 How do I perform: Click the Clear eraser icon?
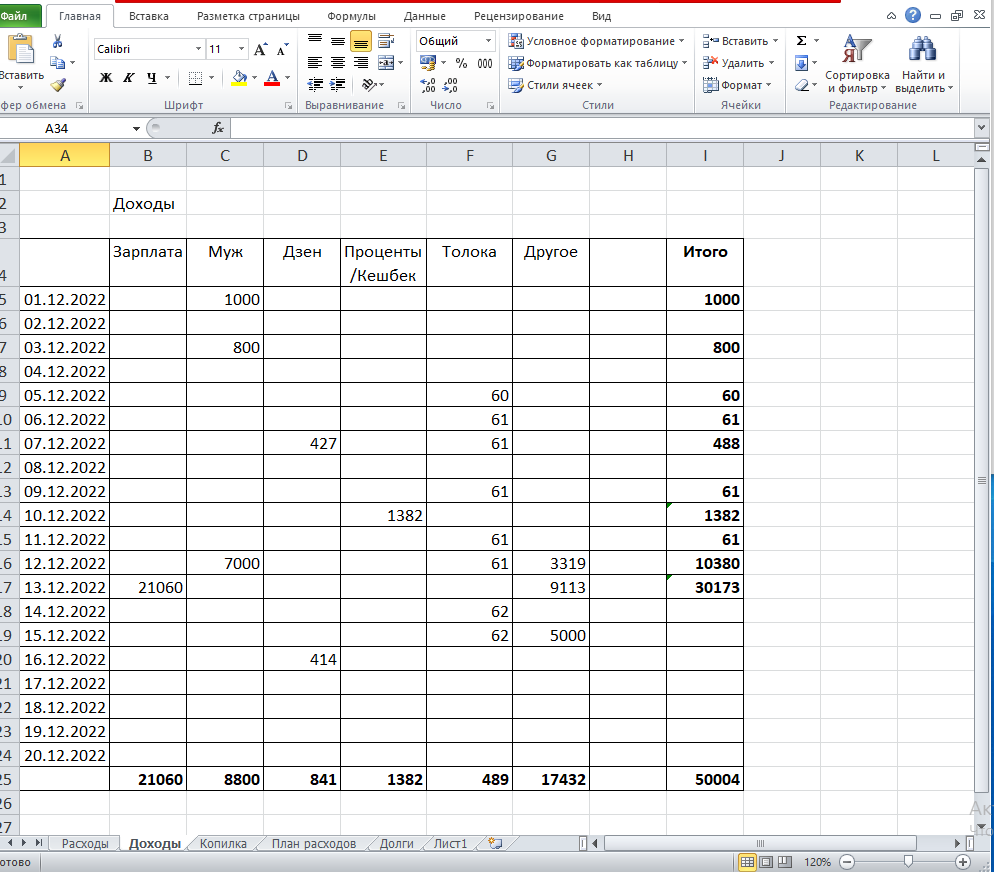point(802,85)
